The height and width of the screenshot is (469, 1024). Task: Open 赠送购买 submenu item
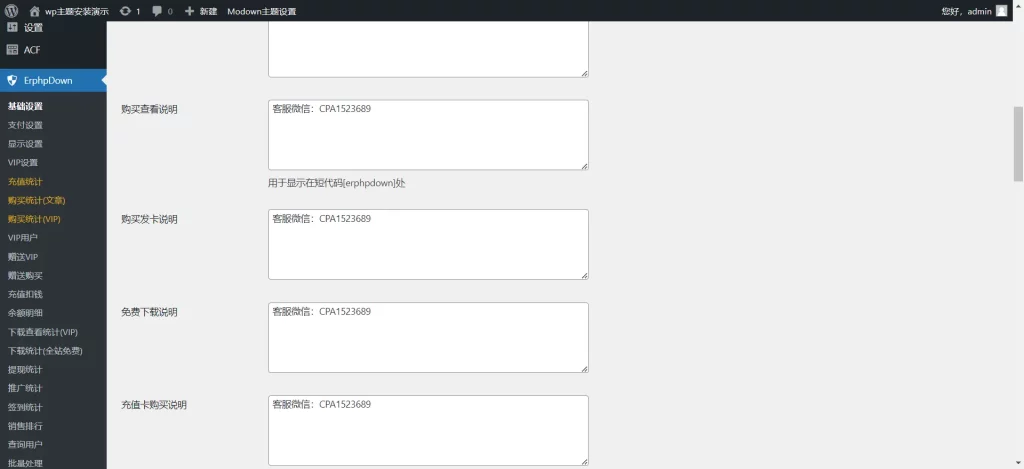click(x=25, y=276)
